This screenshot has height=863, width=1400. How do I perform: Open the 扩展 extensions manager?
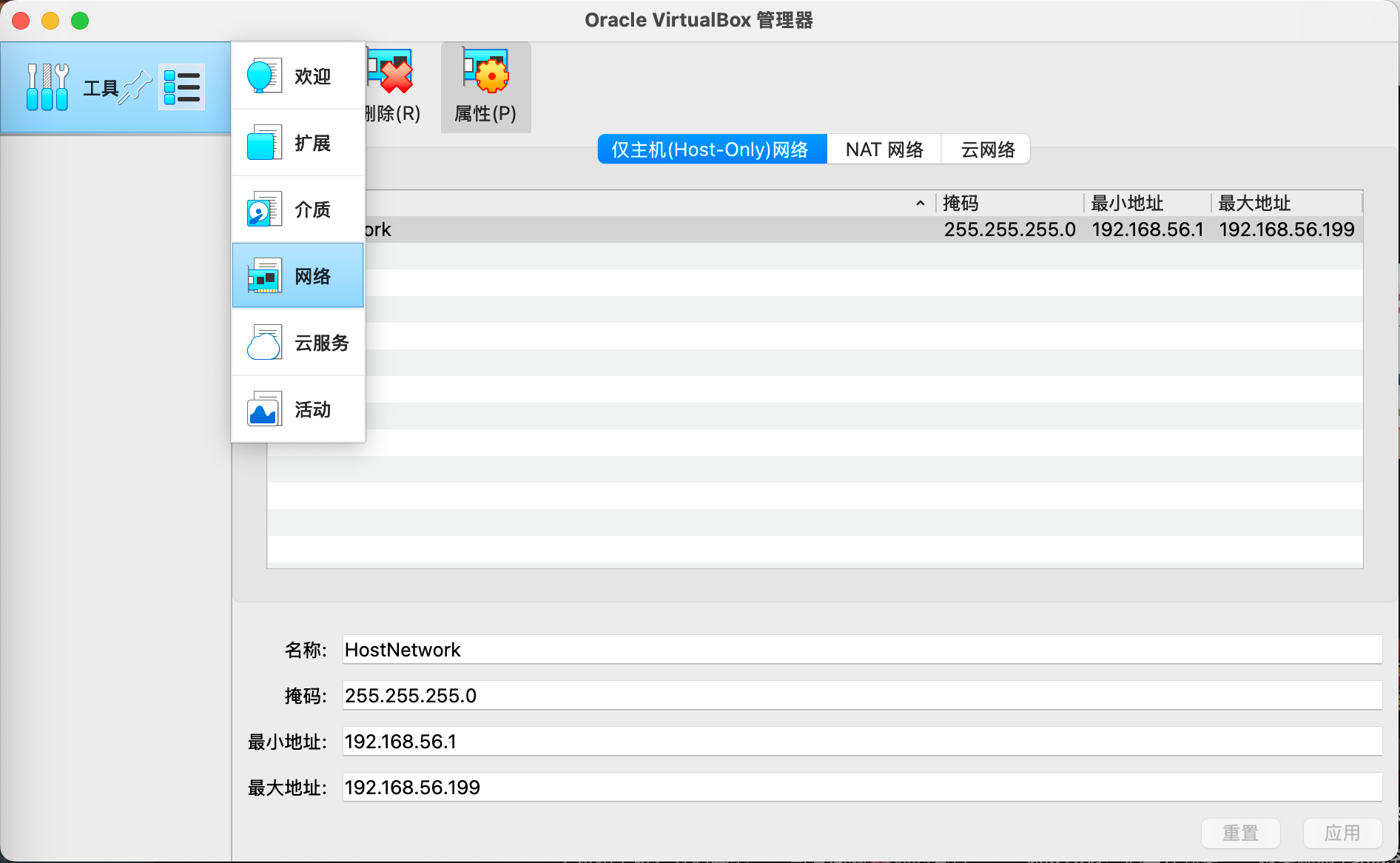pos(298,143)
